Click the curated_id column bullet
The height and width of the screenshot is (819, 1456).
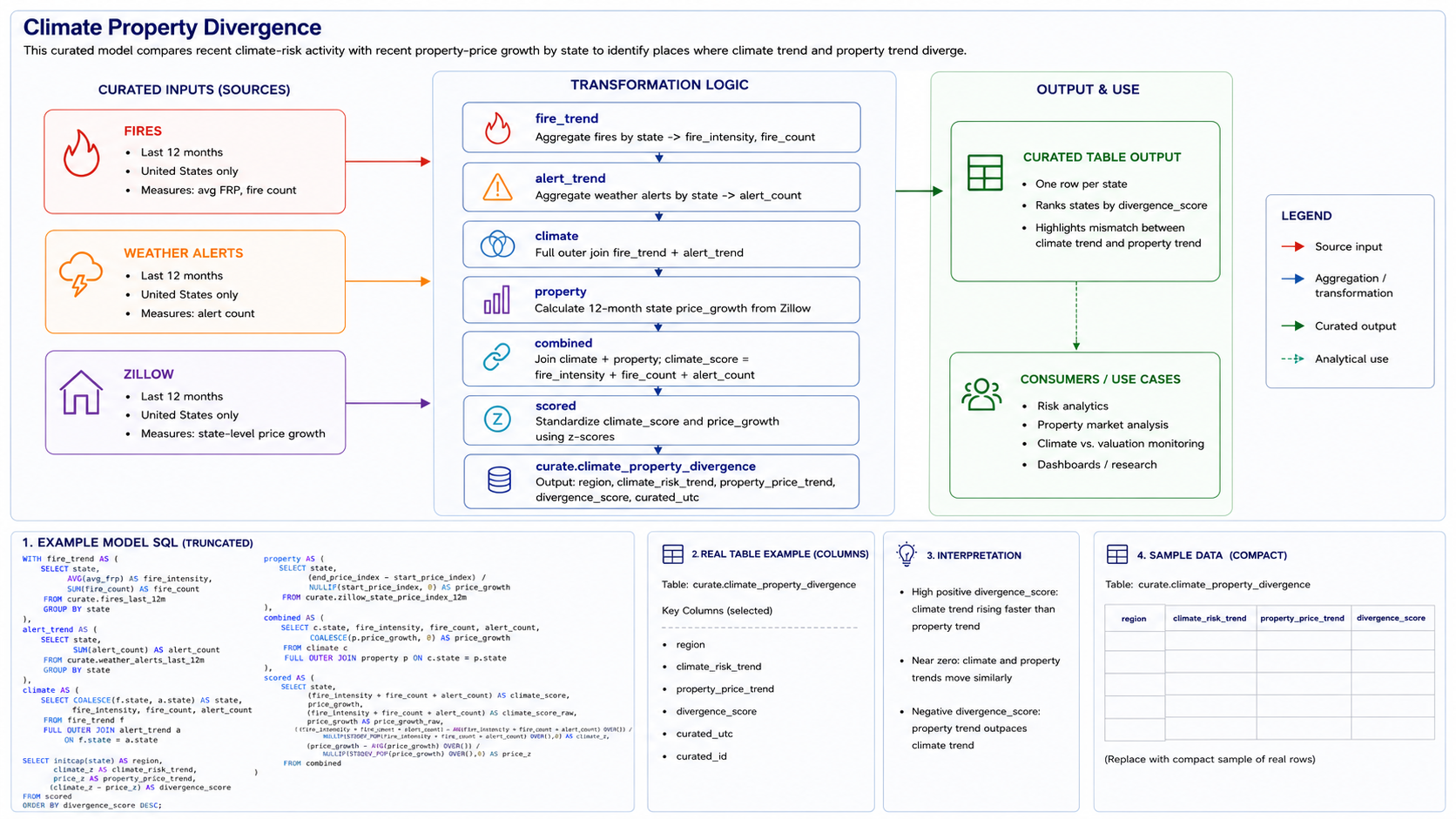tap(701, 756)
